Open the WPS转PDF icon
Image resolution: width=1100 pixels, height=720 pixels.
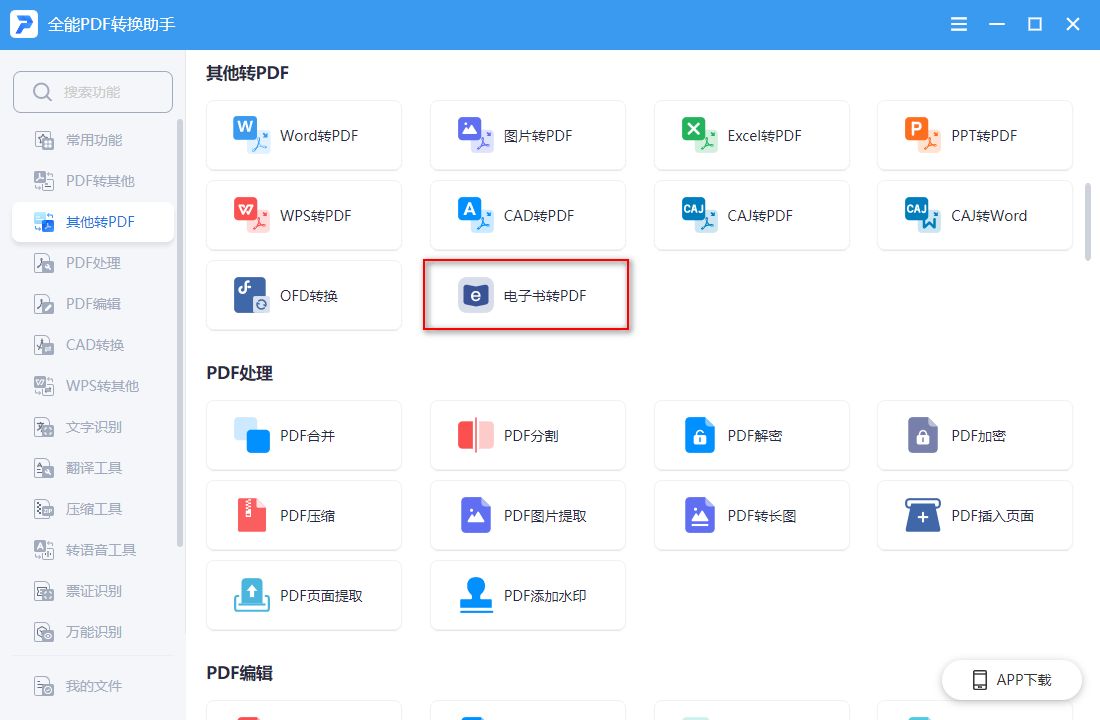click(x=250, y=215)
